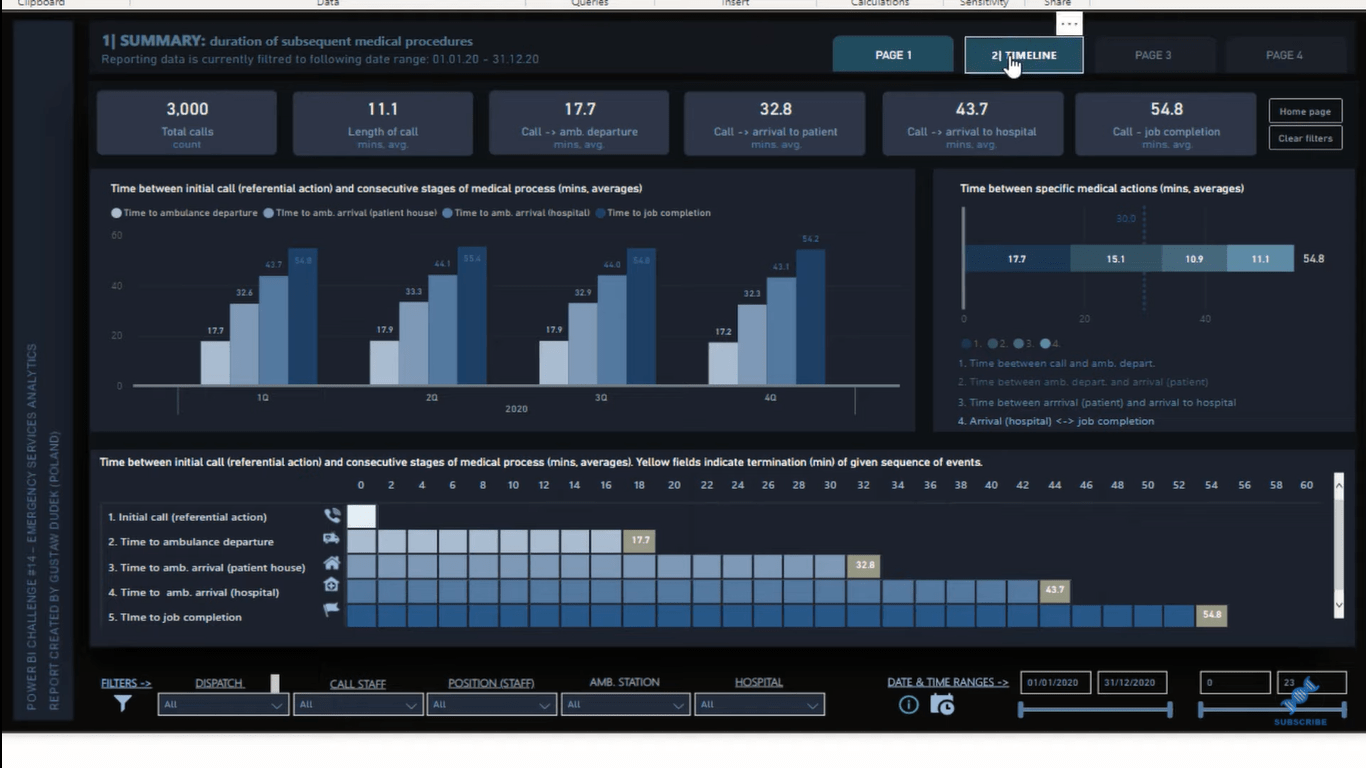Click the filter funnel icon

click(x=122, y=704)
